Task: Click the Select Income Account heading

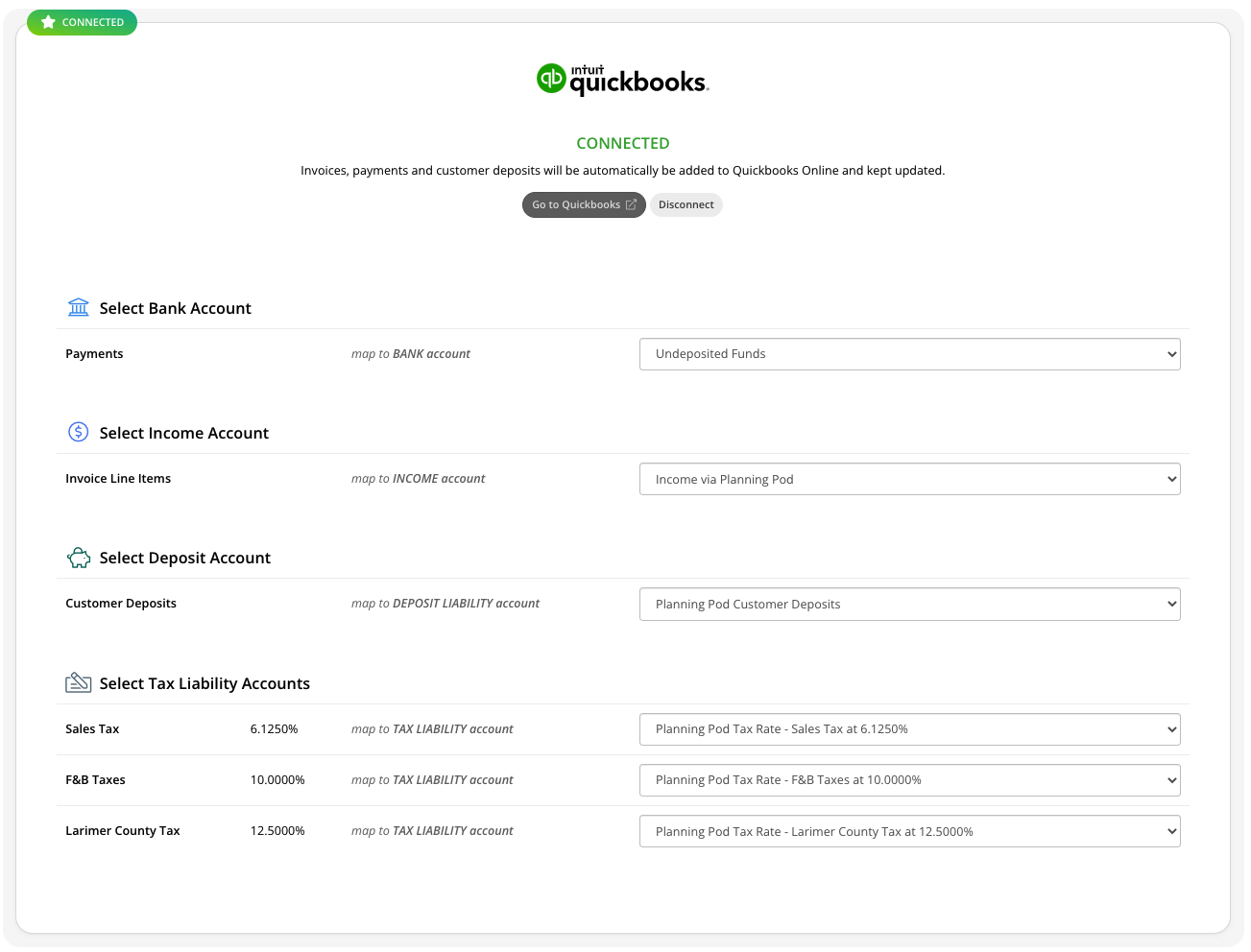Action: coord(184,433)
